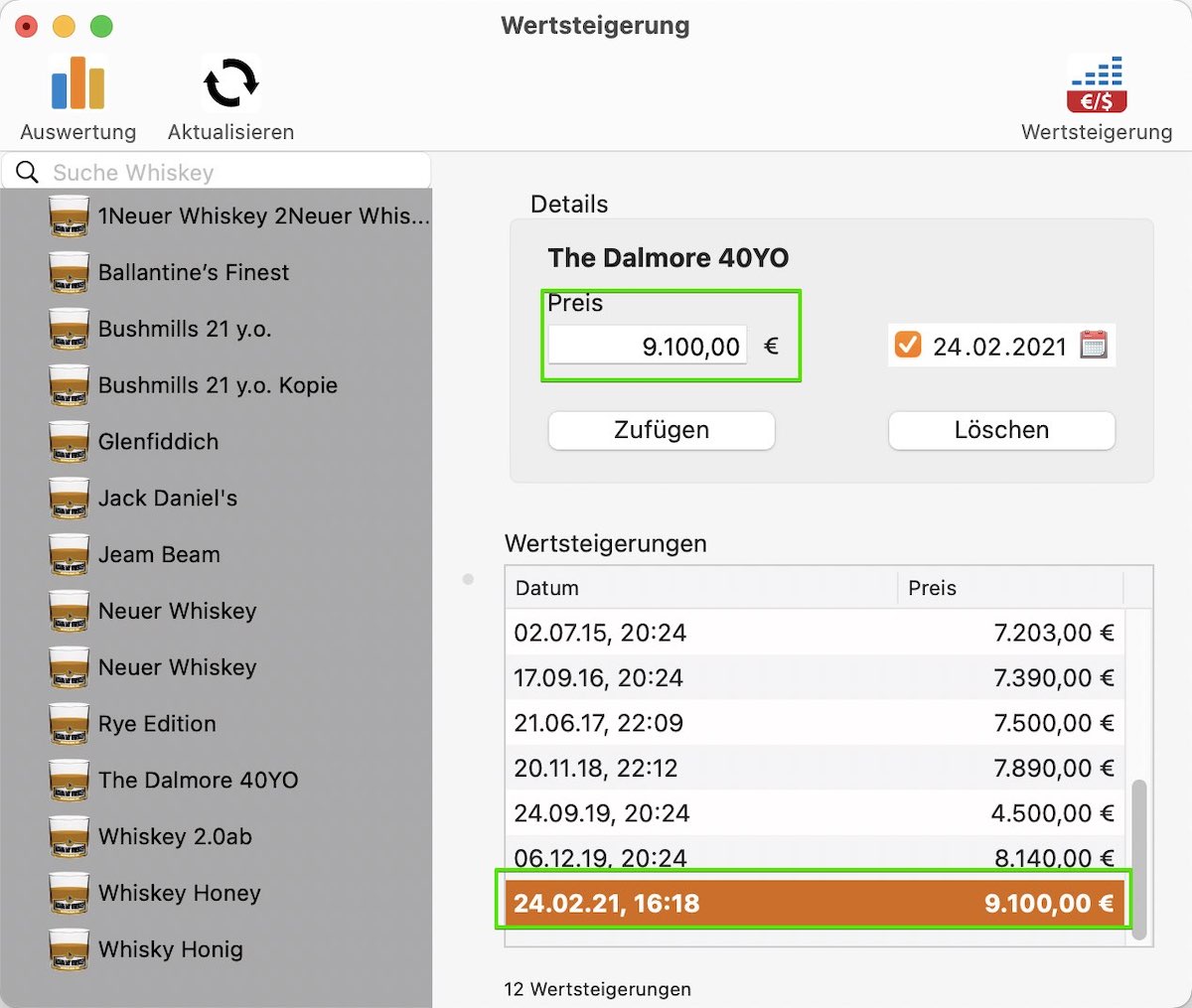Select Jack Daniel's in the list
Viewport: 1192px width, 1008px height.
217,499
